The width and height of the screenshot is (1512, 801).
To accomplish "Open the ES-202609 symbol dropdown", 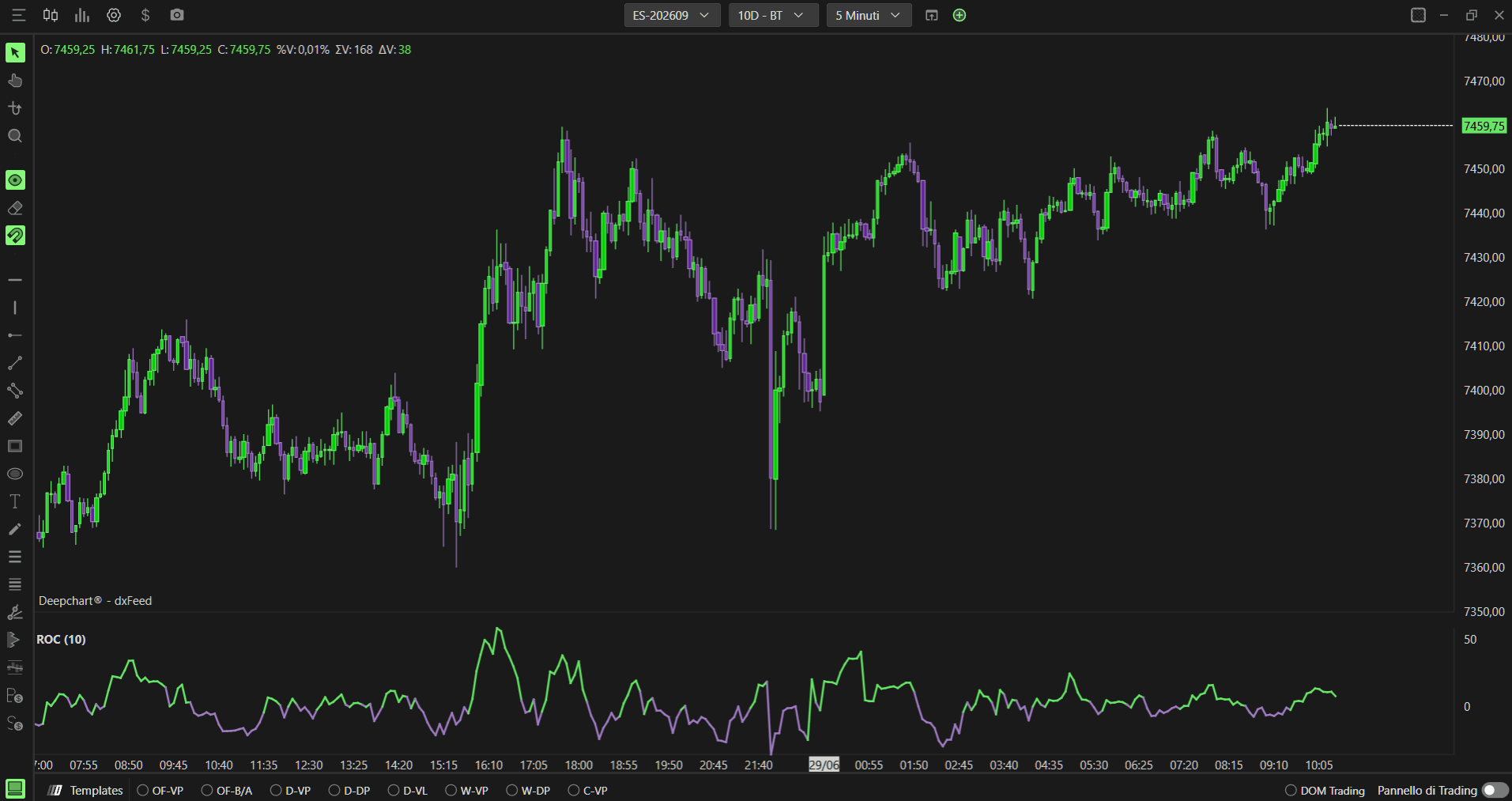I will [x=672, y=15].
